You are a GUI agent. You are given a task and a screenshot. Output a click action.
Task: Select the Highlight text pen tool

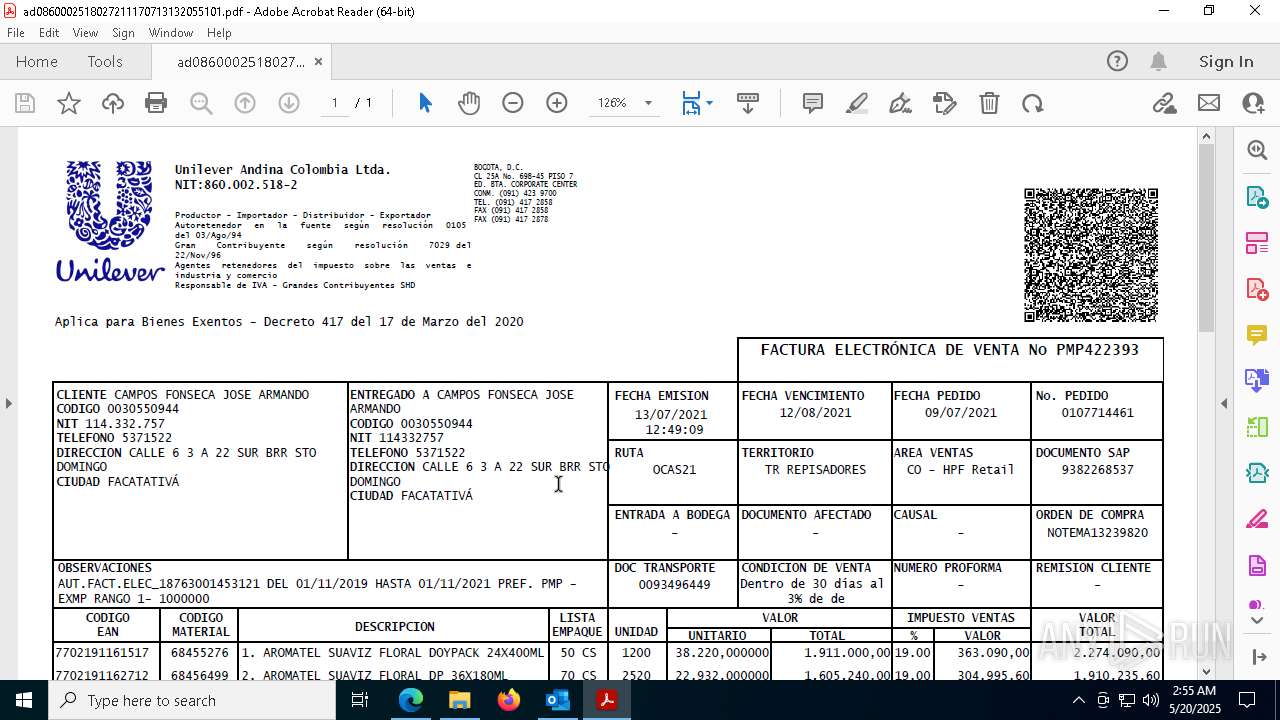(857, 103)
